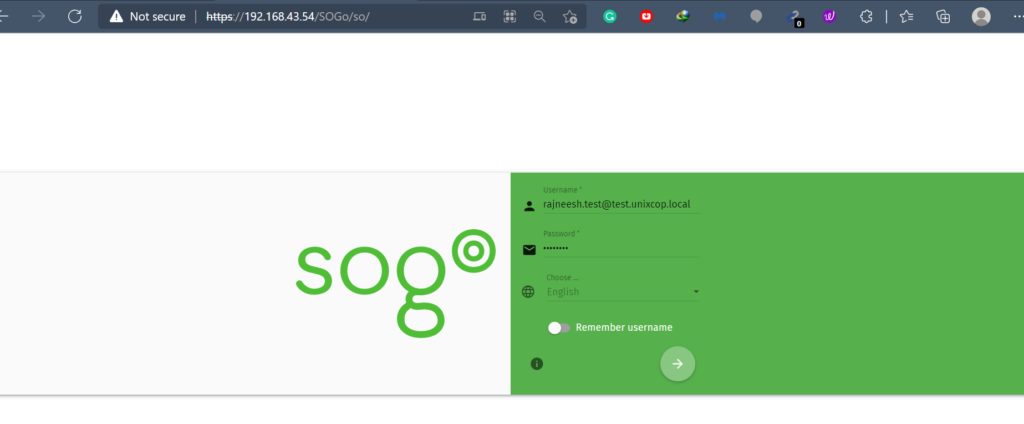Image resolution: width=1024 pixels, height=424 pixels.
Task: Click the zoom out magnifier icon
Action: (x=539, y=16)
